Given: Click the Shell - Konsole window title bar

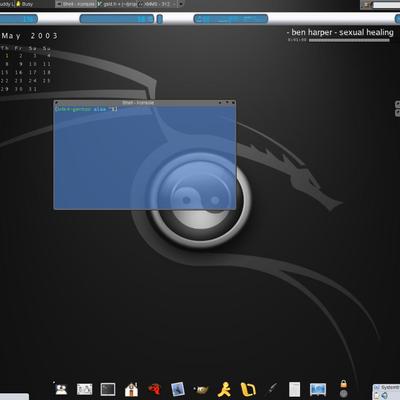Looking at the screenshot, I should [138, 103].
